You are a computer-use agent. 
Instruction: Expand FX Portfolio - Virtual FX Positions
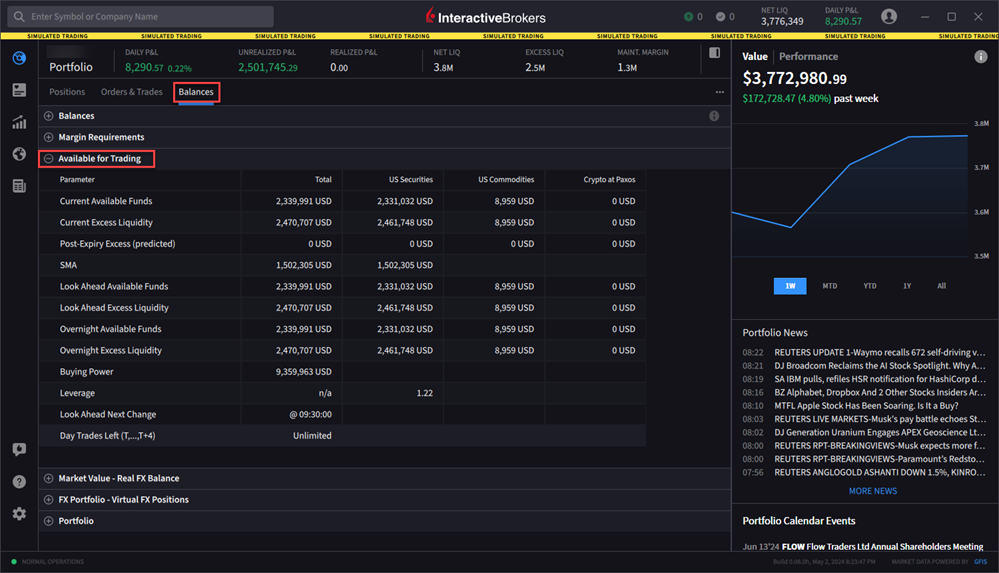point(48,500)
